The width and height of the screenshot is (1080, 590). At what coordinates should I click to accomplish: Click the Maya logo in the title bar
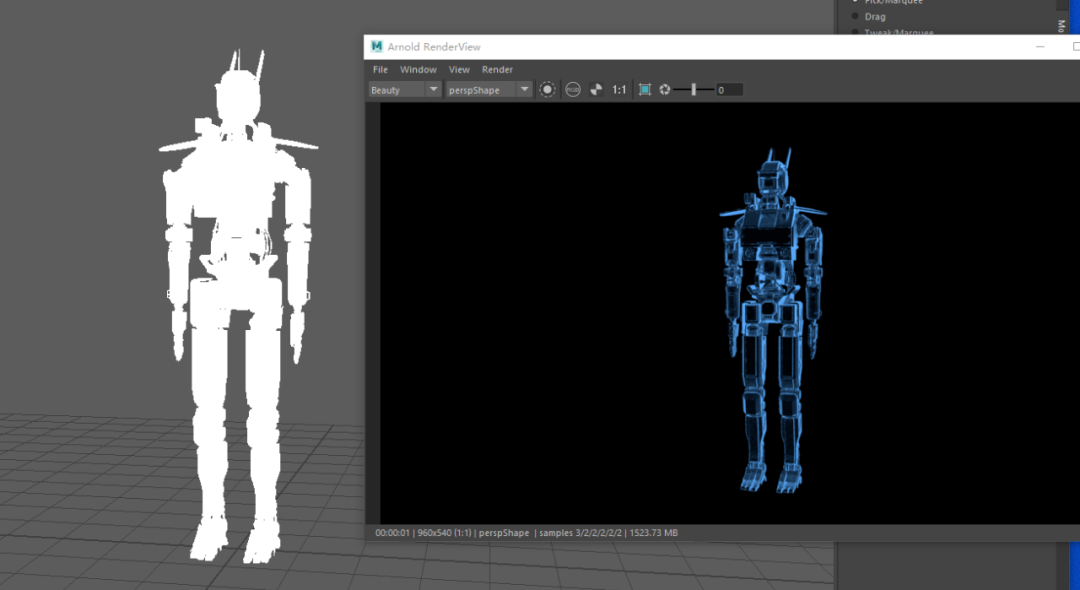coord(377,47)
